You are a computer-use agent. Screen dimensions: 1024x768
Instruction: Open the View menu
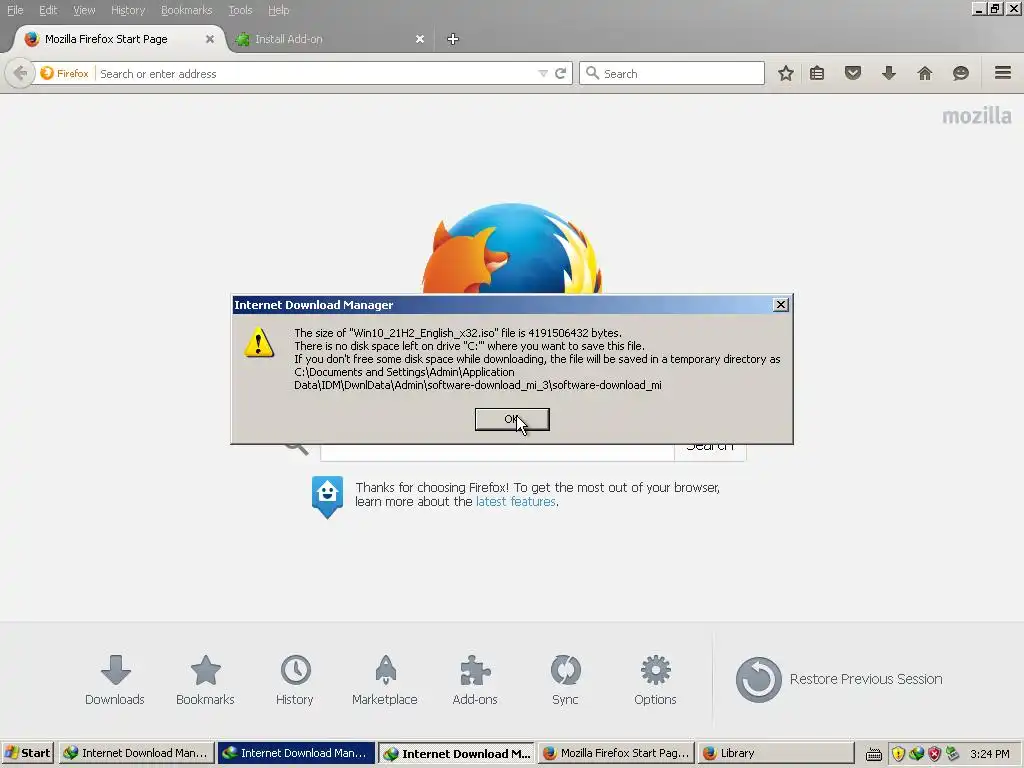(84, 10)
